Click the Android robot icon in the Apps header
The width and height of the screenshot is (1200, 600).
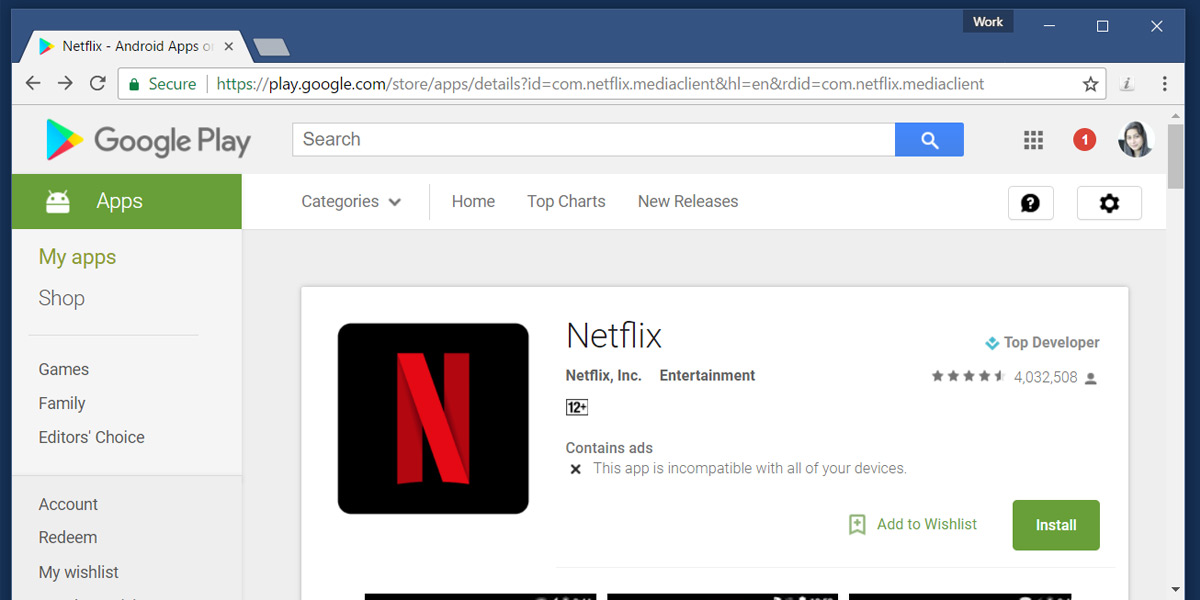point(58,202)
